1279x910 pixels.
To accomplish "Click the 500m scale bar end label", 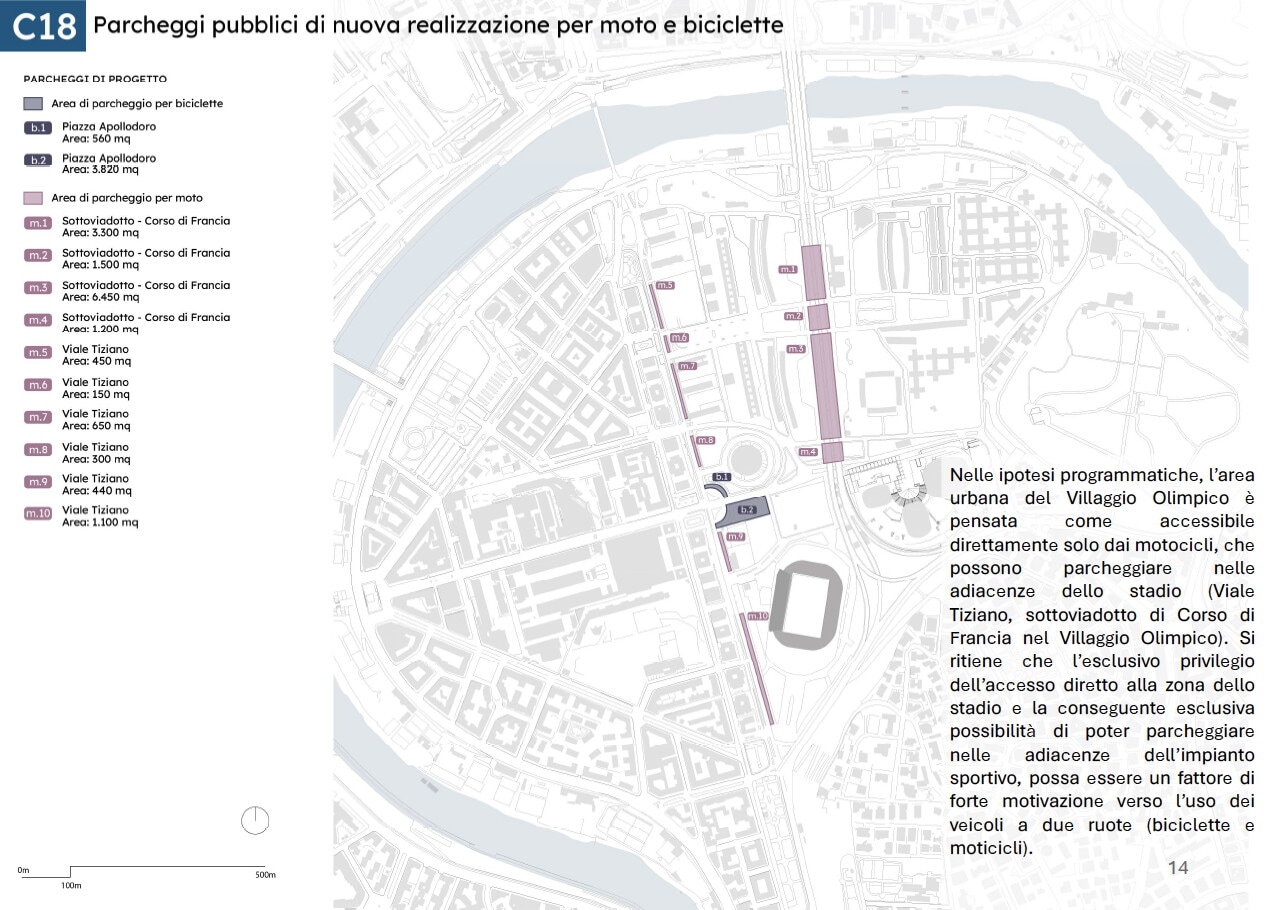I will click(x=265, y=875).
